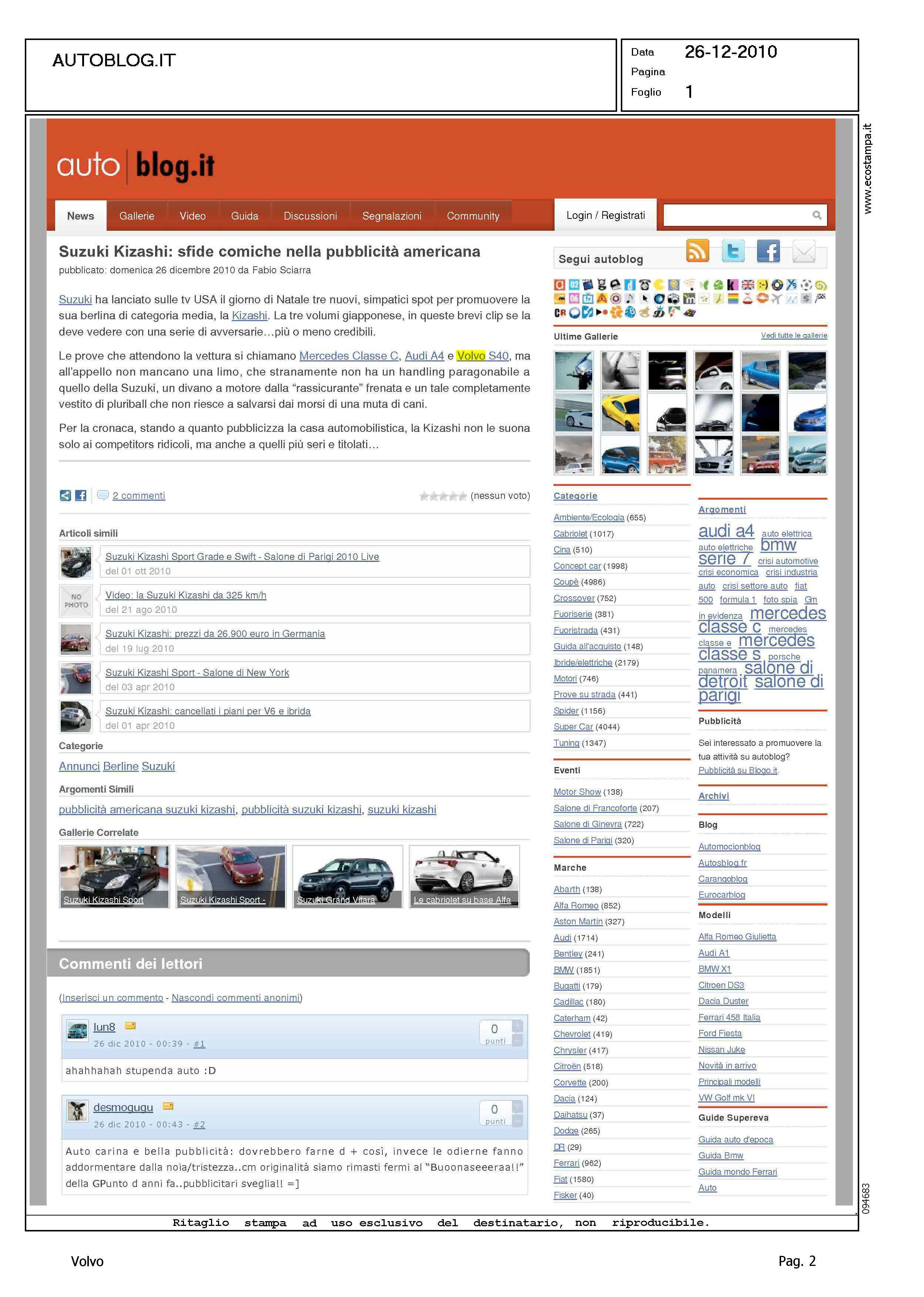Click the UK flag blog icon
924x1297 pixels.
[748, 284]
